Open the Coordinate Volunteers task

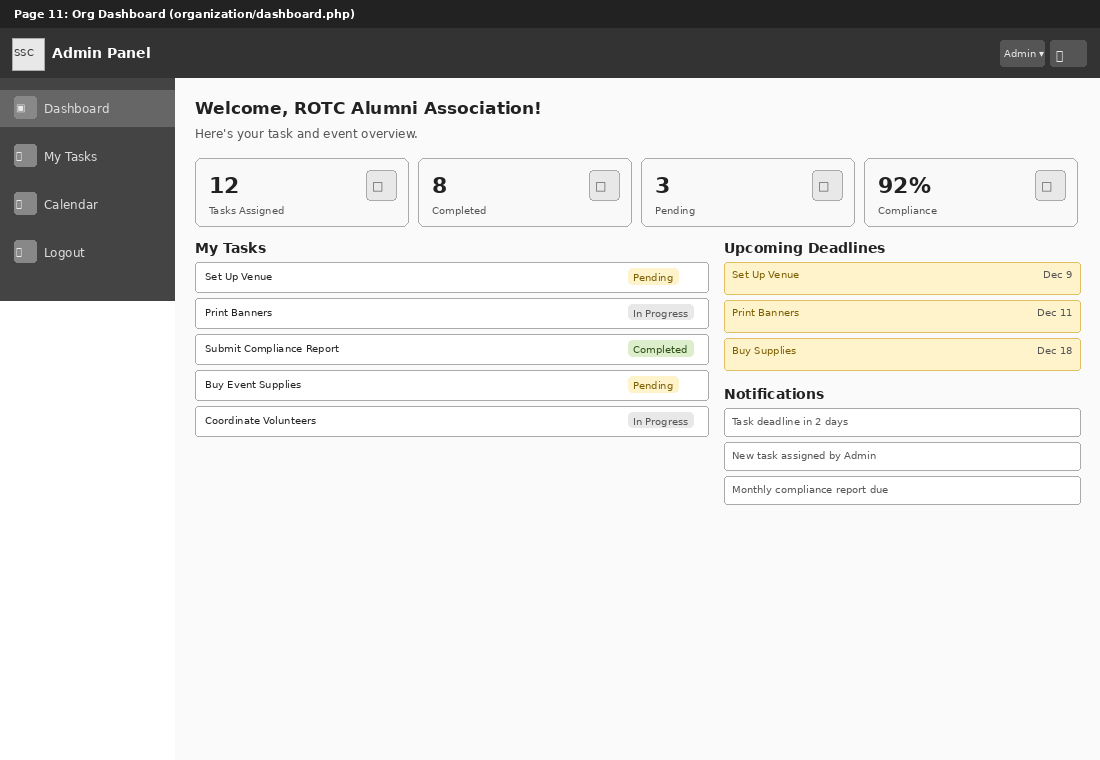(x=452, y=421)
